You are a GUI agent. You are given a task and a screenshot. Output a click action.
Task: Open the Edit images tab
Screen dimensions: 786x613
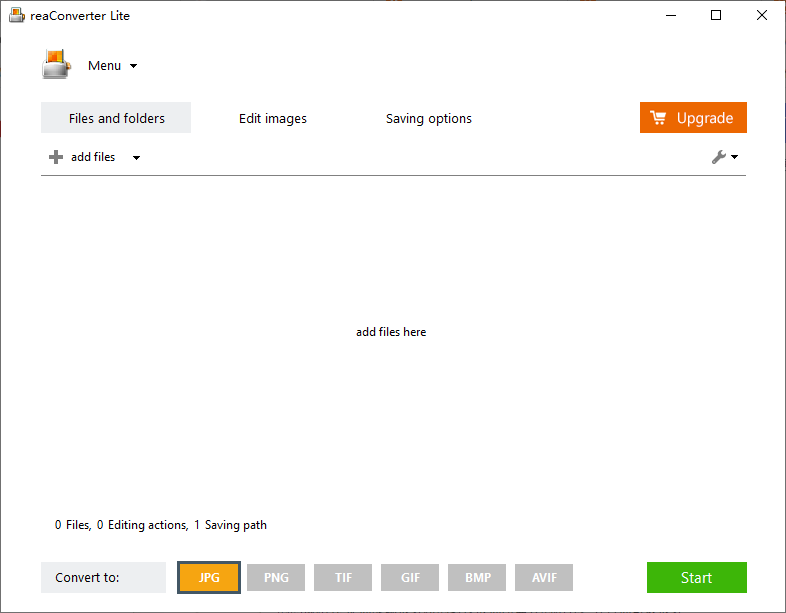(273, 118)
